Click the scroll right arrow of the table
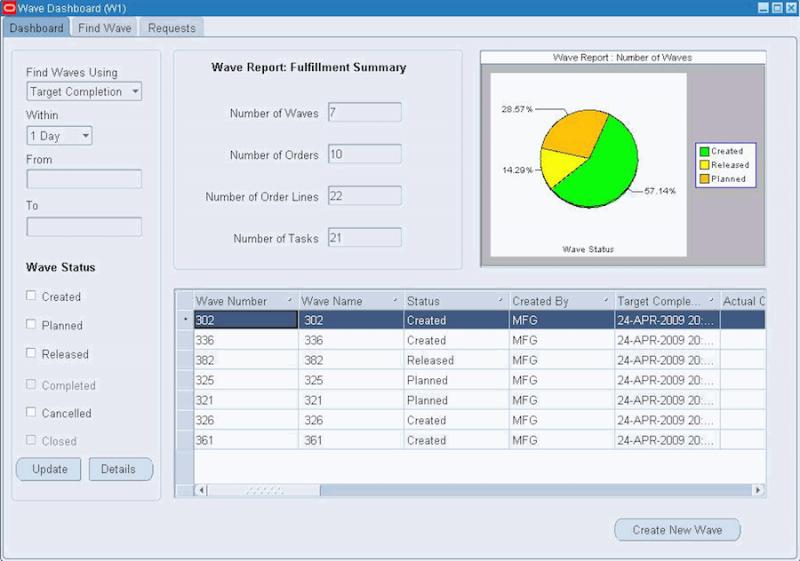 pos(758,490)
